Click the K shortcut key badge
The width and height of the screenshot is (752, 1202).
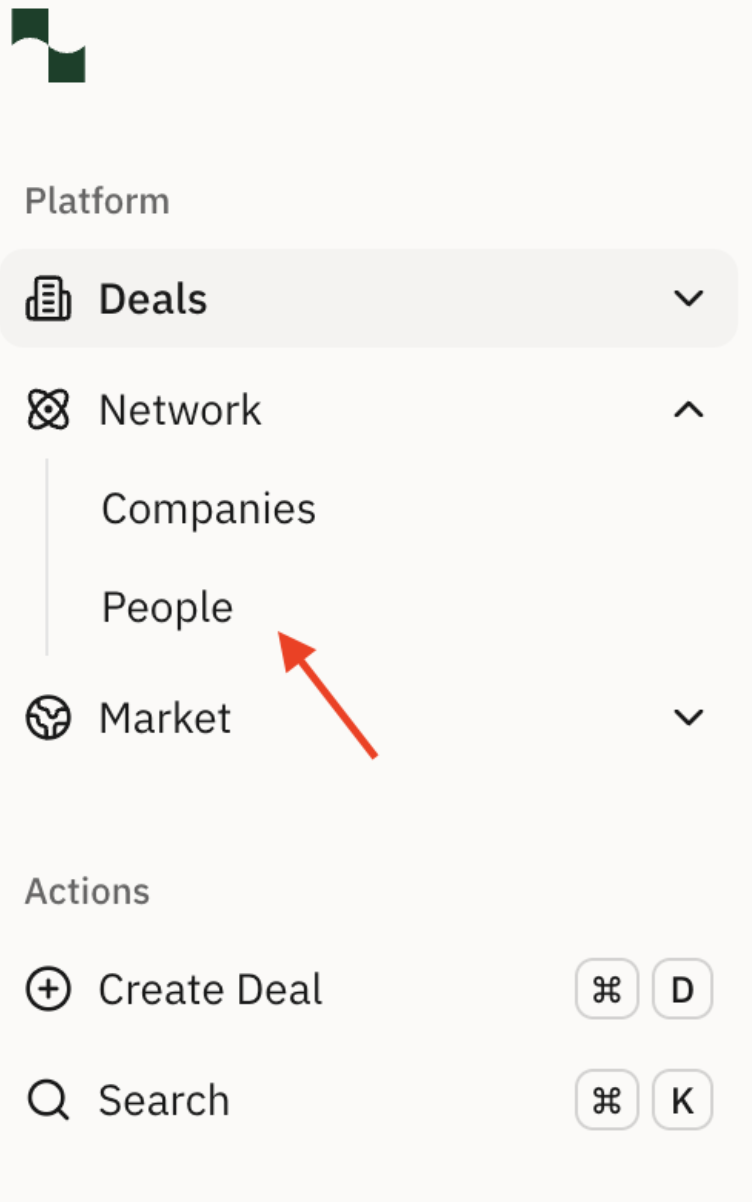pos(682,1101)
